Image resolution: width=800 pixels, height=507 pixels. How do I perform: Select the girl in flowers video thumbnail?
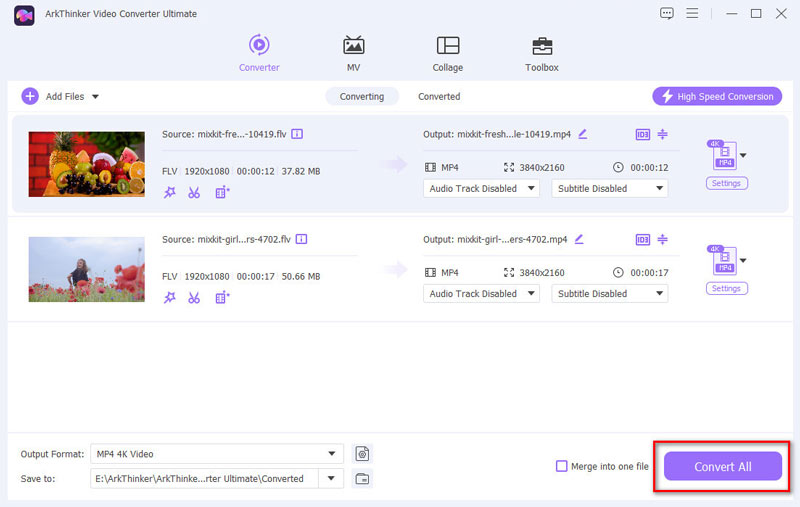point(87,269)
